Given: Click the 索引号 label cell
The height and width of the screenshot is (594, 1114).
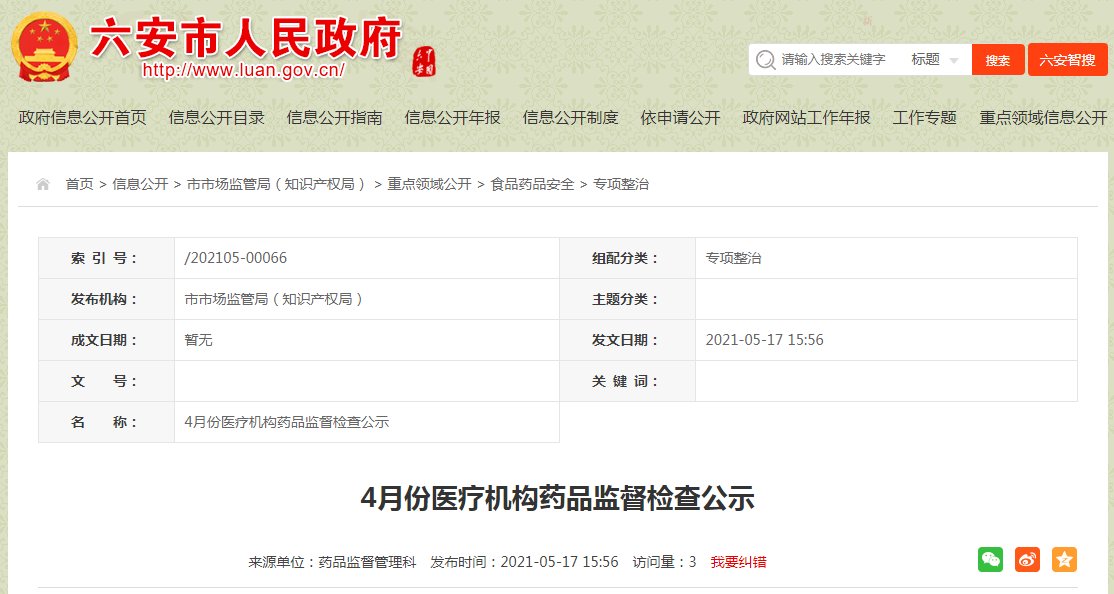Looking at the screenshot, I should pyautogui.click(x=107, y=258).
